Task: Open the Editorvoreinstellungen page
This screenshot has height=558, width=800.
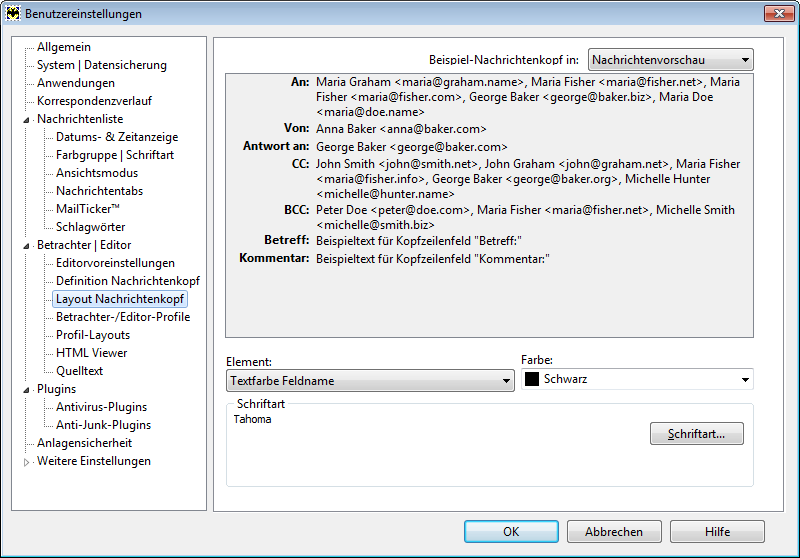Action: 115,263
